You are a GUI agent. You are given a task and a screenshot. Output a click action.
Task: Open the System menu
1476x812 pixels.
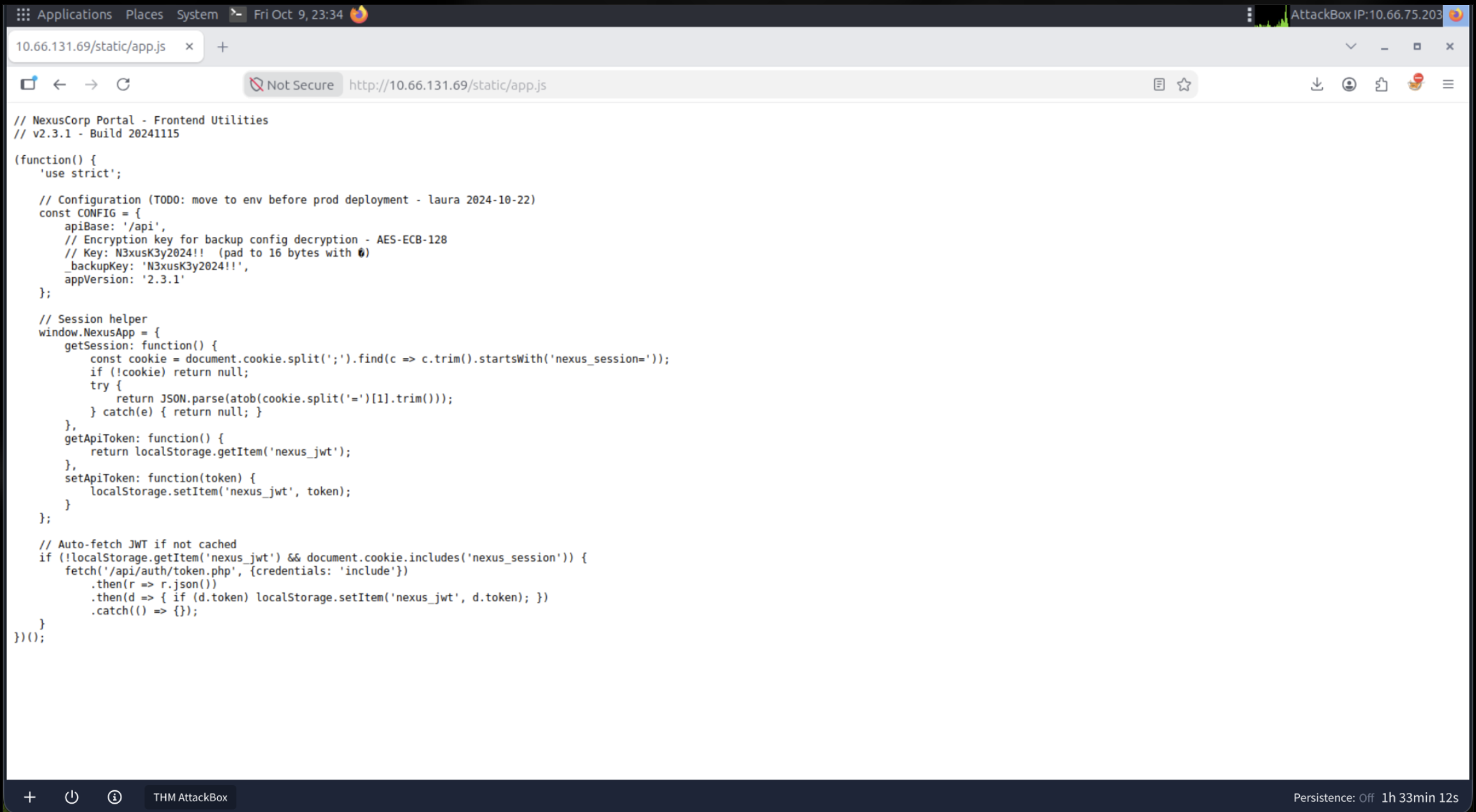pyautogui.click(x=197, y=14)
